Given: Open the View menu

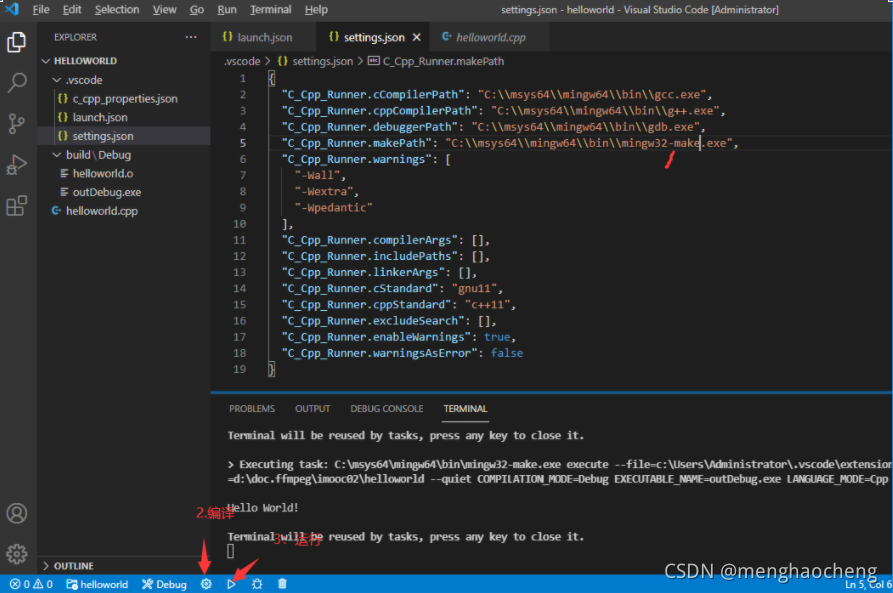Looking at the screenshot, I should (165, 10).
